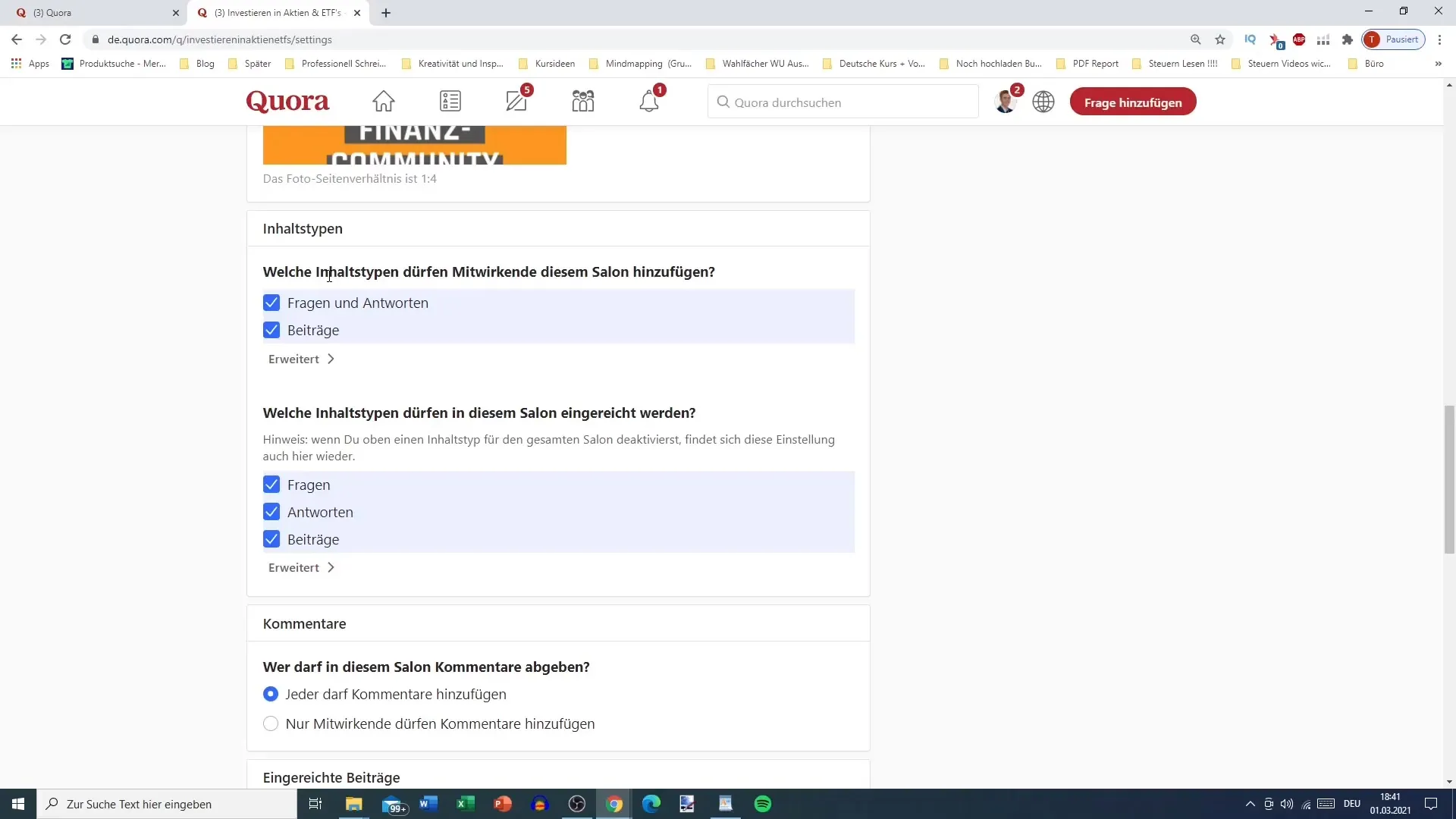Open File Explorer from the taskbar
This screenshot has height=819, width=1456.
(354, 804)
